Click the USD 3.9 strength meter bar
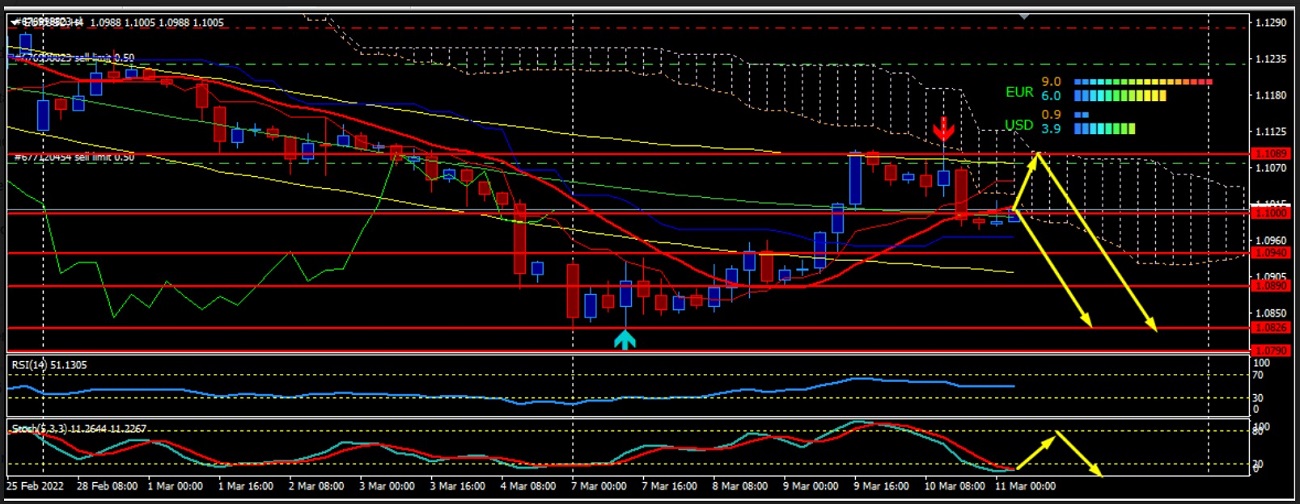This screenshot has width=1300, height=504. (1105, 129)
